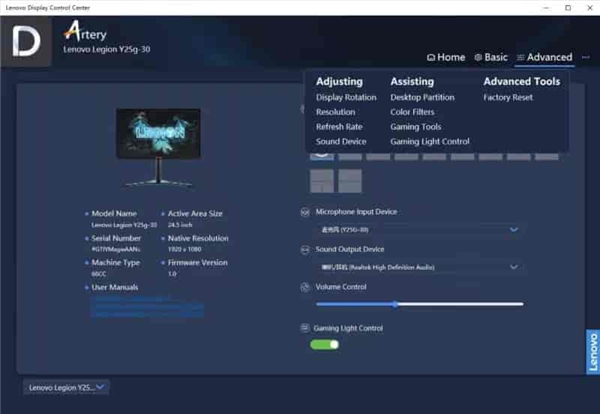This screenshot has height=414, width=600.
Task: Choose Resolution in the Adjusting menu
Action: [336, 112]
